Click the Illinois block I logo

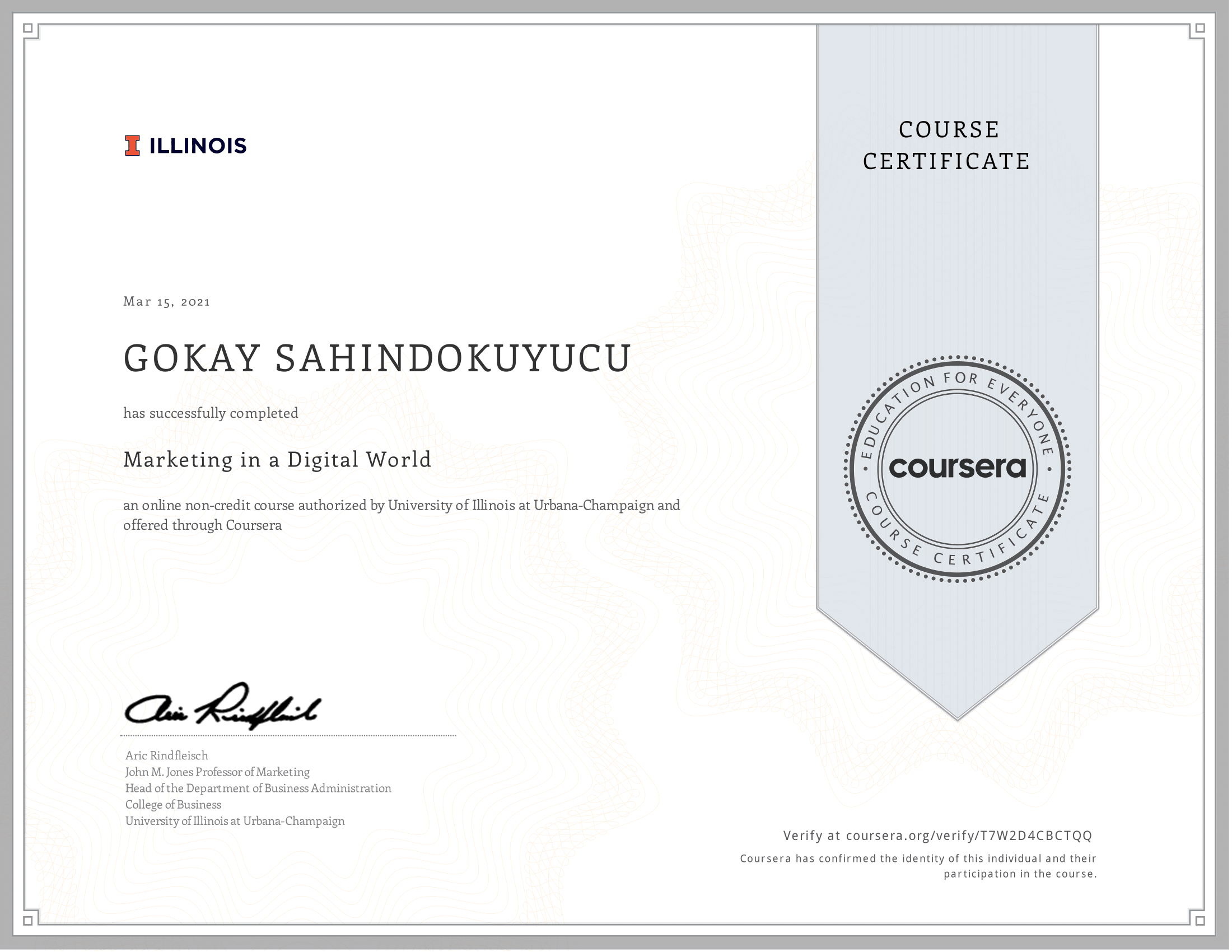[132, 146]
